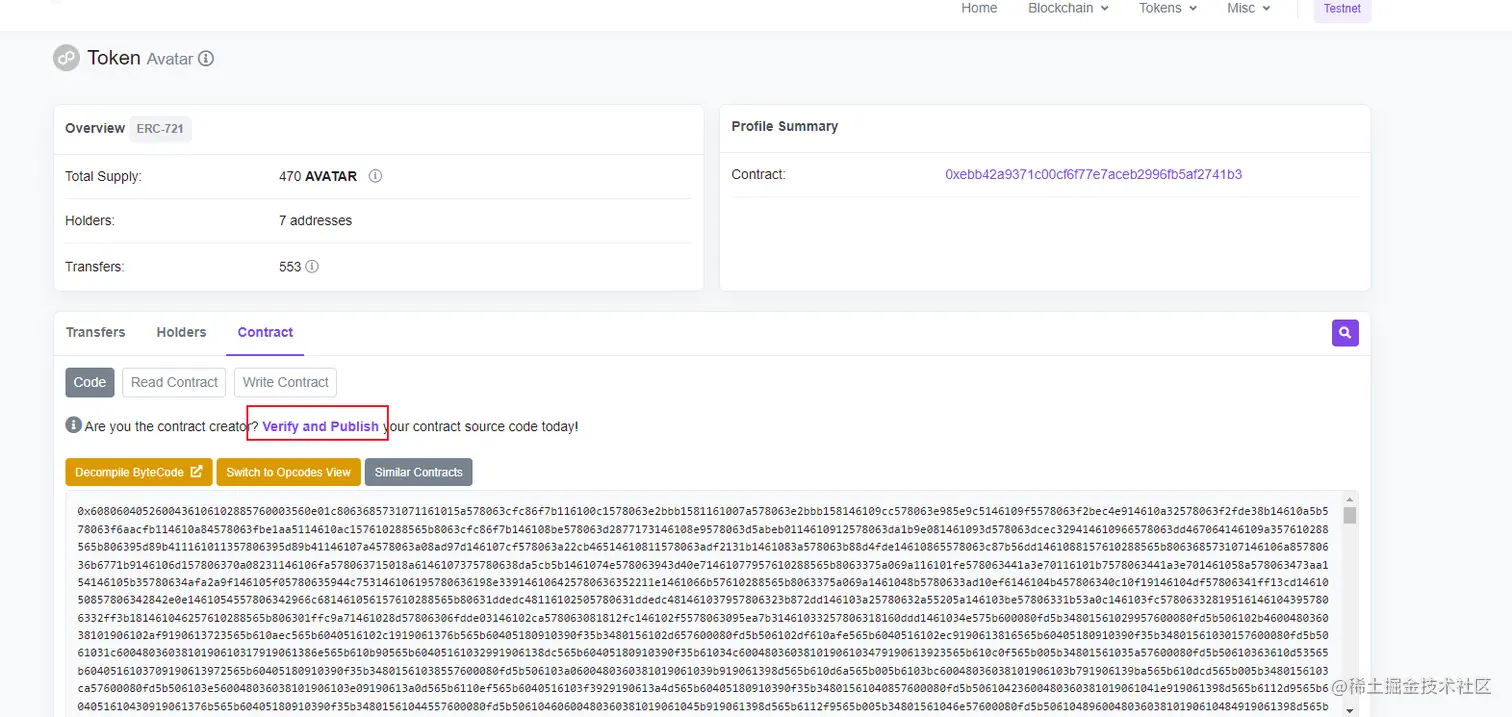1512x717 pixels.
Task: Click the Testnet network button
Action: coord(1342,9)
